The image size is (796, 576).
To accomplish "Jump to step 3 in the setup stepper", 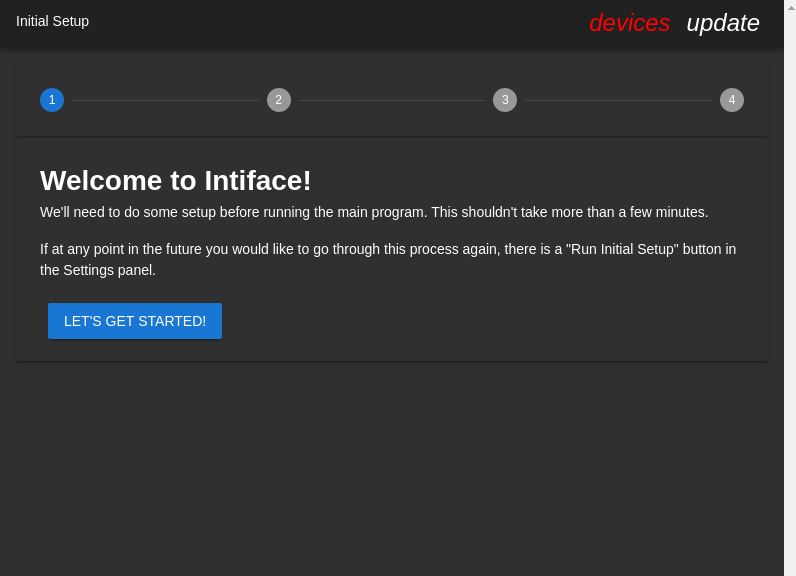I will [x=505, y=100].
